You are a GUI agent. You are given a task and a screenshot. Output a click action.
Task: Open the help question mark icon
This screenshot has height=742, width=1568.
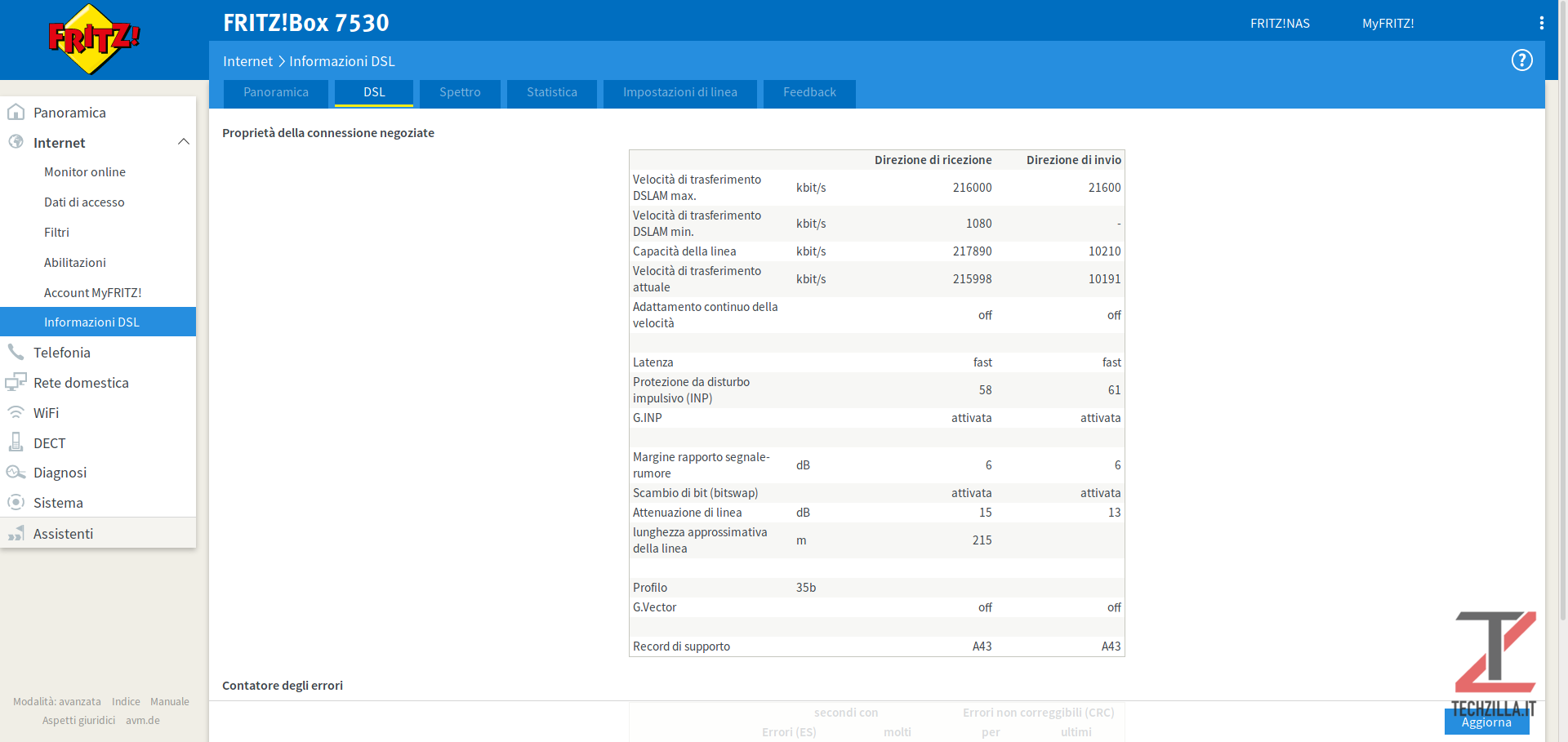[1521, 60]
